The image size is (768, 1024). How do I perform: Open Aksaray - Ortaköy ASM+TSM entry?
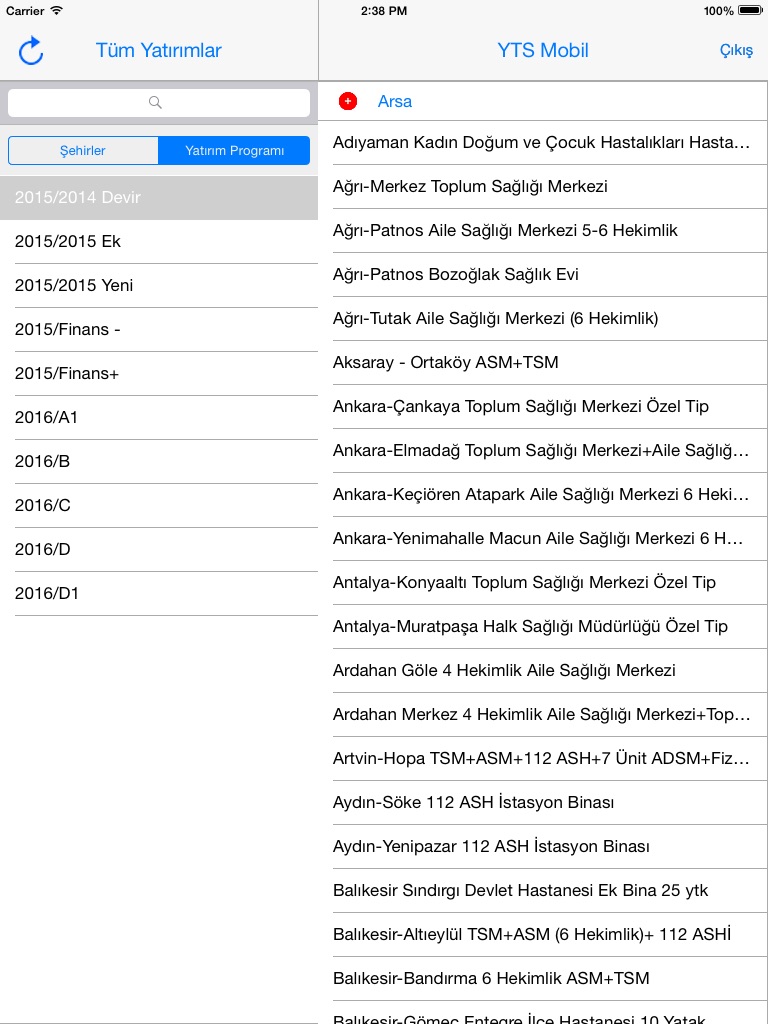(x=543, y=362)
